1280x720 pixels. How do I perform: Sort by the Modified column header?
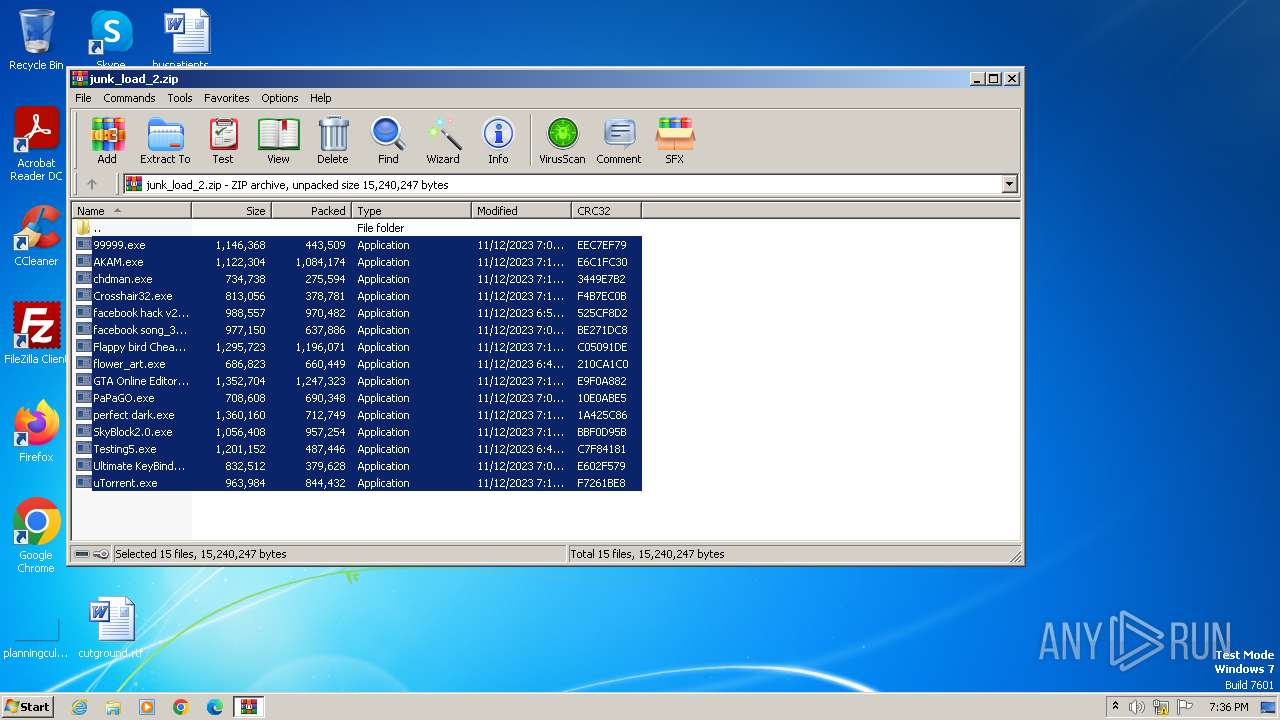coord(521,211)
